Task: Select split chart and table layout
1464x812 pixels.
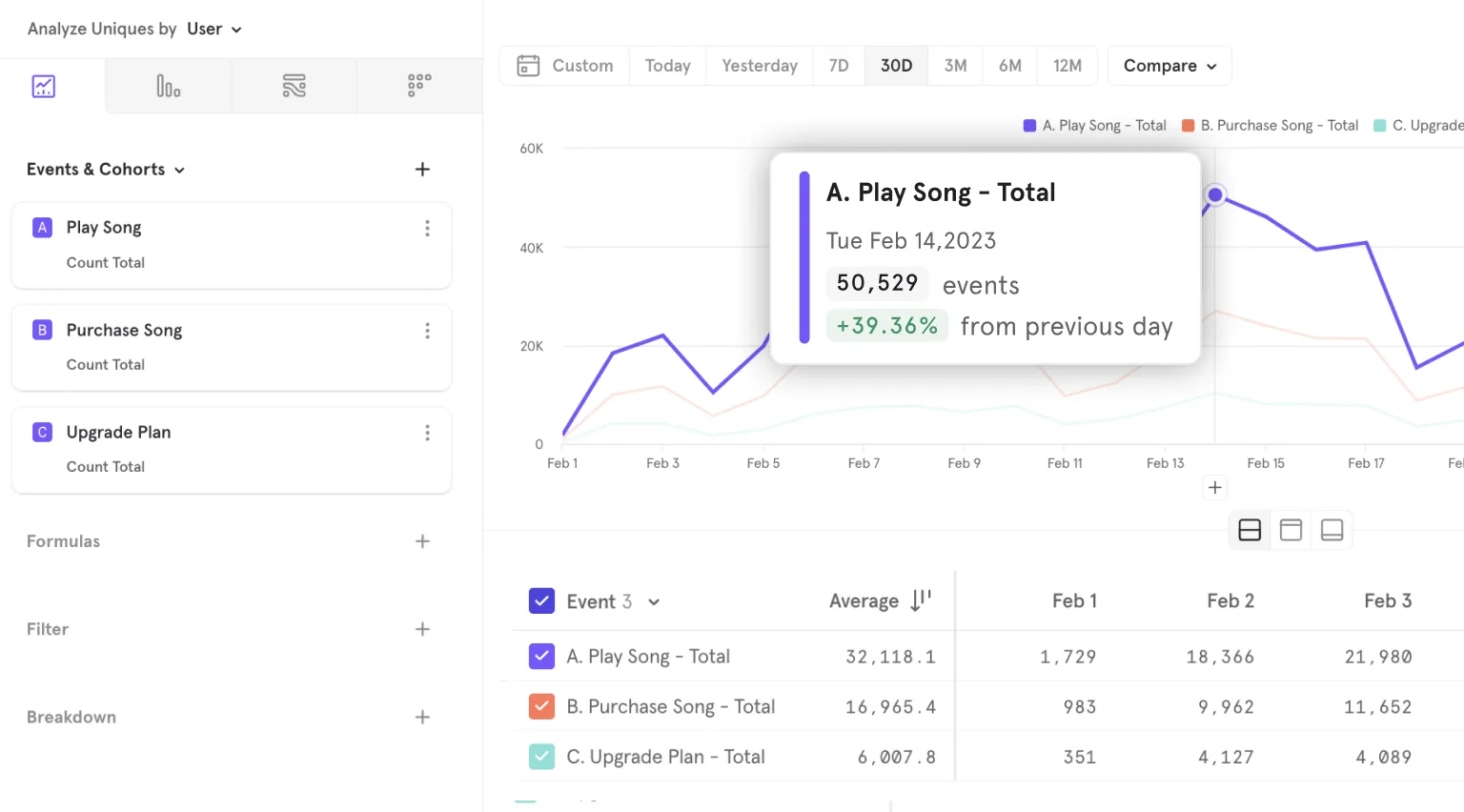Action: click(x=1250, y=530)
